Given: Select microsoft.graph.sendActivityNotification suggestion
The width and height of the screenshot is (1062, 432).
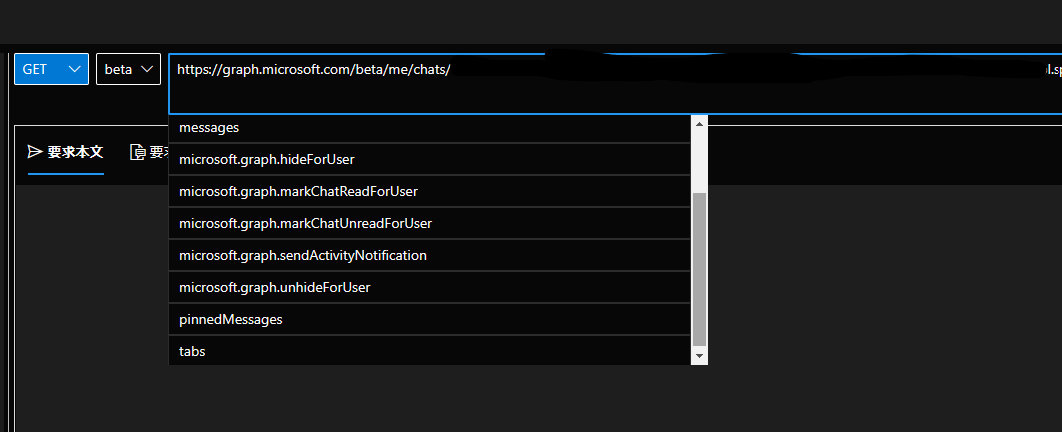Looking at the screenshot, I should point(429,255).
